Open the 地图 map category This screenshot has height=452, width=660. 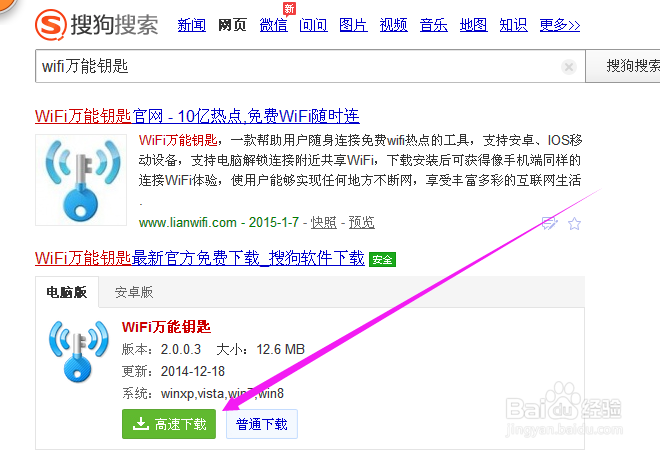(x=473, y=25)
